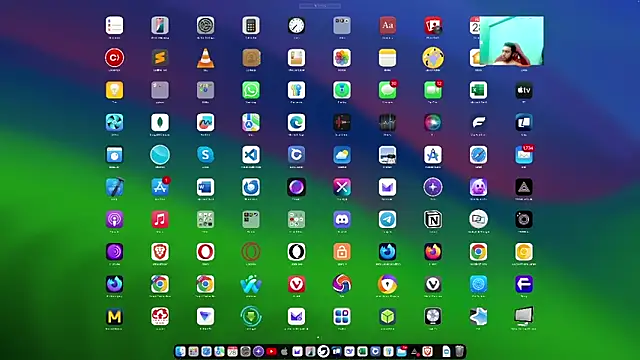The height and width of the screenshot is (360, 640).
Task: Launch the Skype app
Action: pyautogui.click(x=205, y=155)
